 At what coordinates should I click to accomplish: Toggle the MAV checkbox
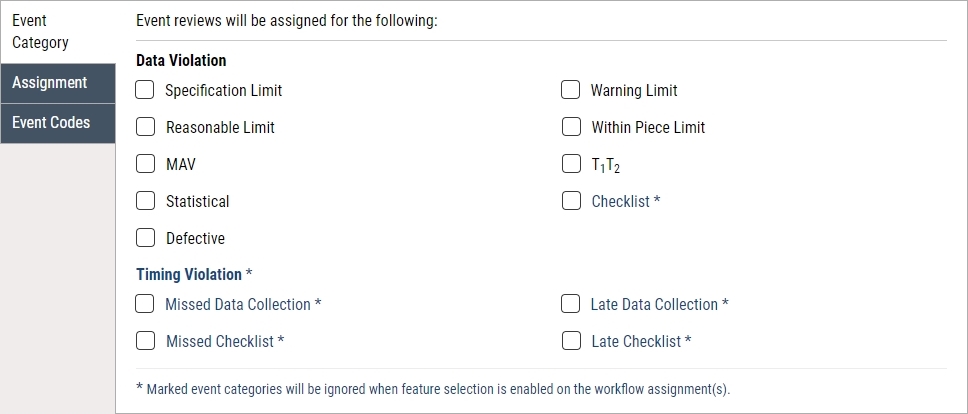pos(146,164)
